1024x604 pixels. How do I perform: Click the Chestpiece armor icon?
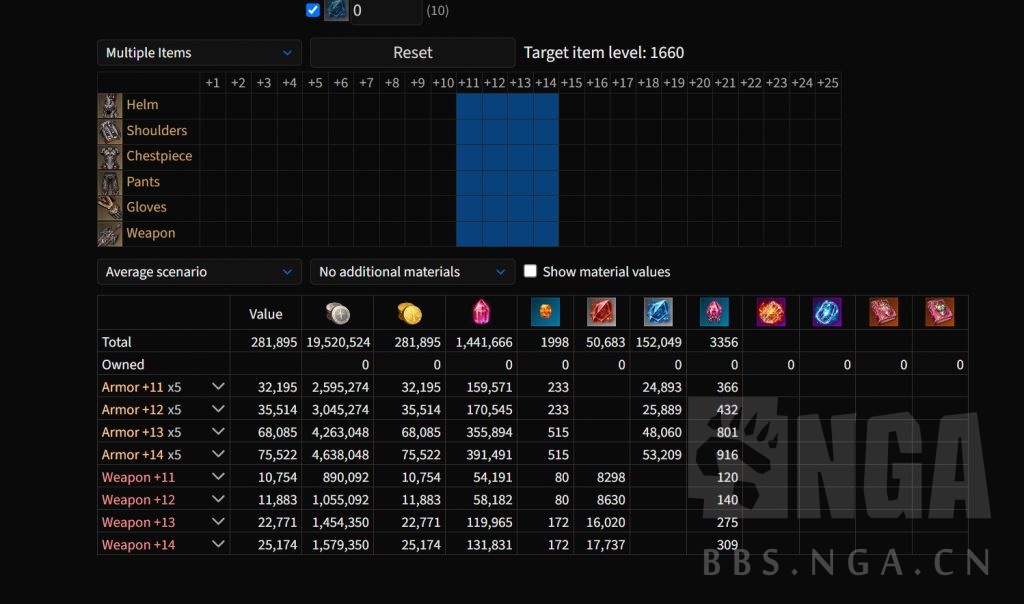point(110,157)
